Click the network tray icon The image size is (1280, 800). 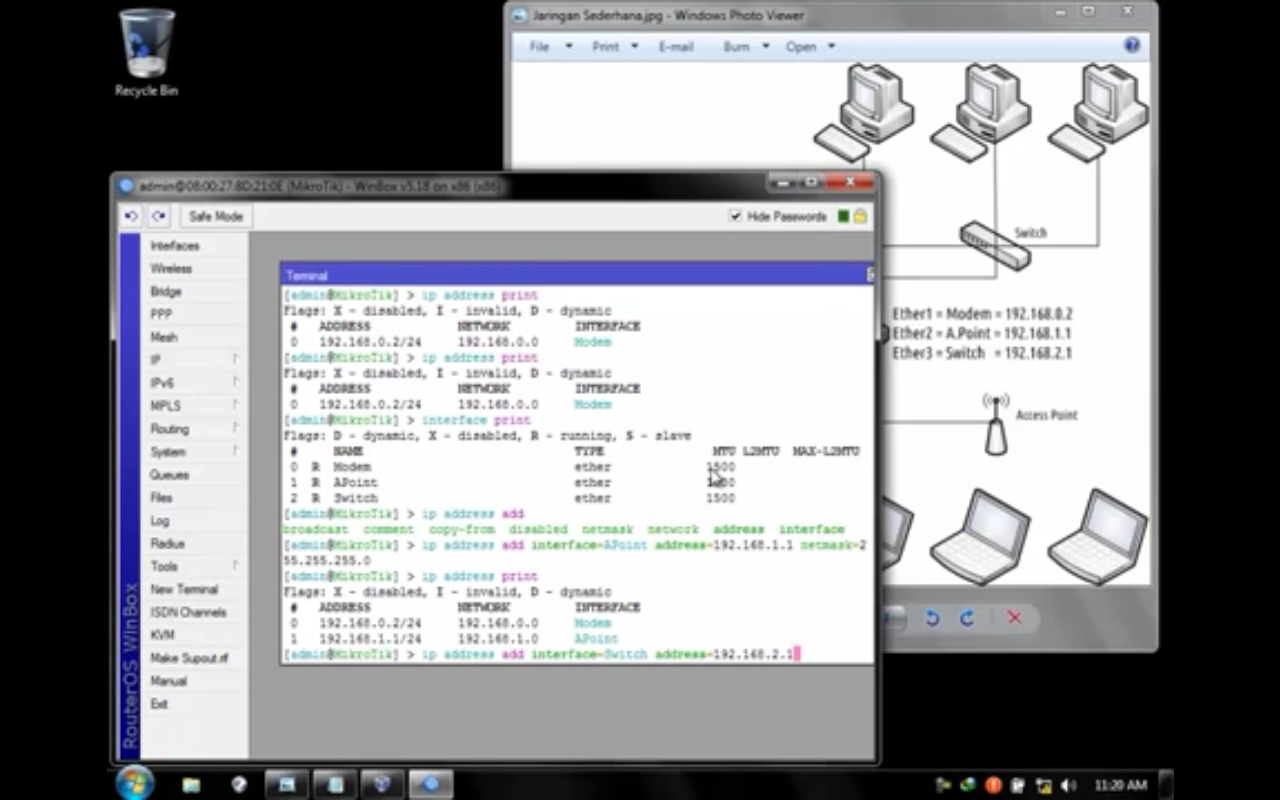pyautogui.click(x=1044, y=785)
